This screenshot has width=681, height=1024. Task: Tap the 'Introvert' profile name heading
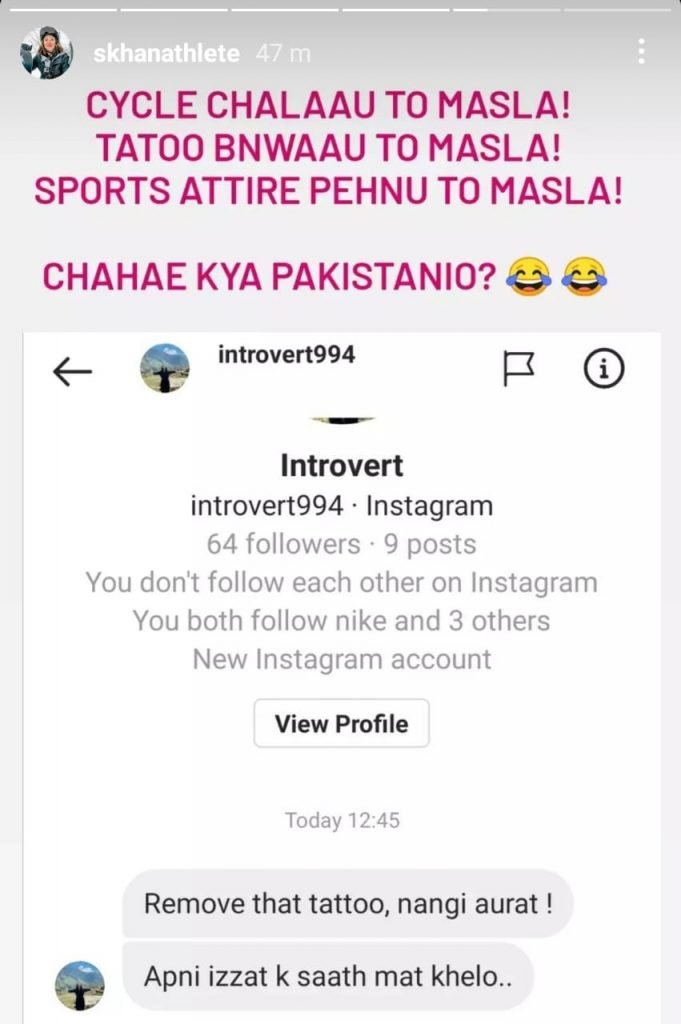(x=341, y=466)
